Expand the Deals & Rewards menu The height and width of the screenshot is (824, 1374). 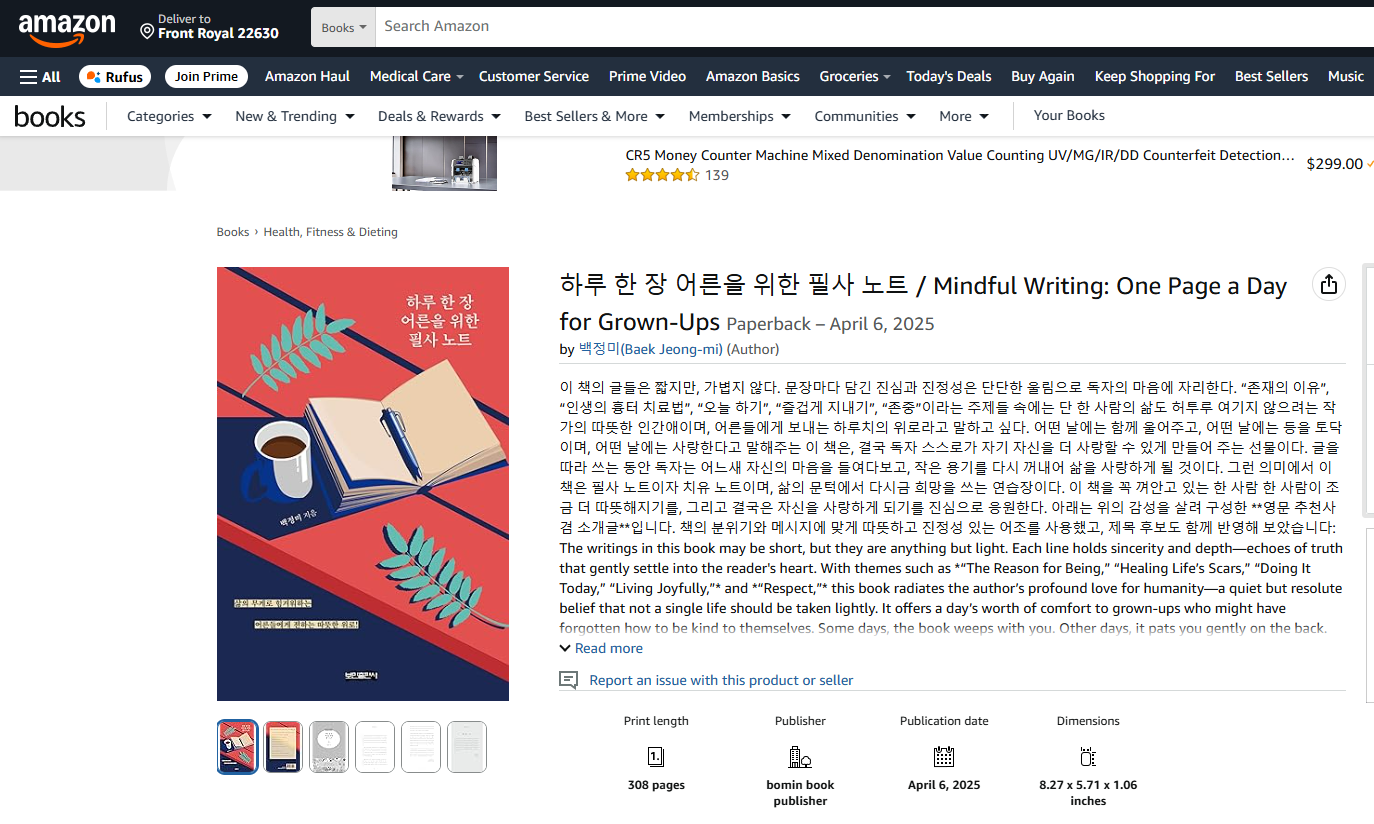[x=439, y=116]
